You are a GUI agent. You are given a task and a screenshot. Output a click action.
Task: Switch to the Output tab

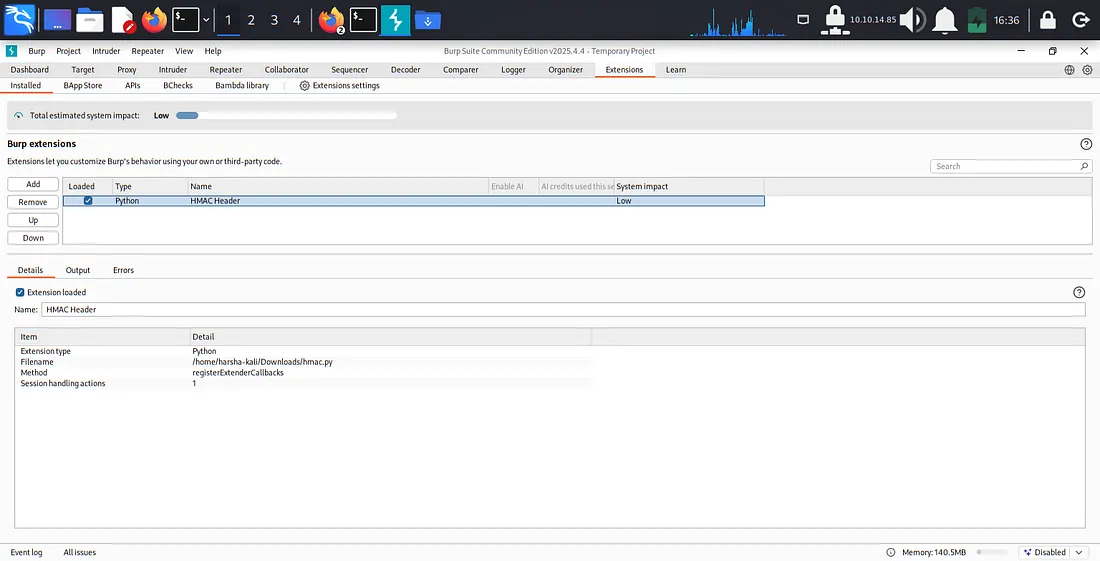[x=78, y=270]
